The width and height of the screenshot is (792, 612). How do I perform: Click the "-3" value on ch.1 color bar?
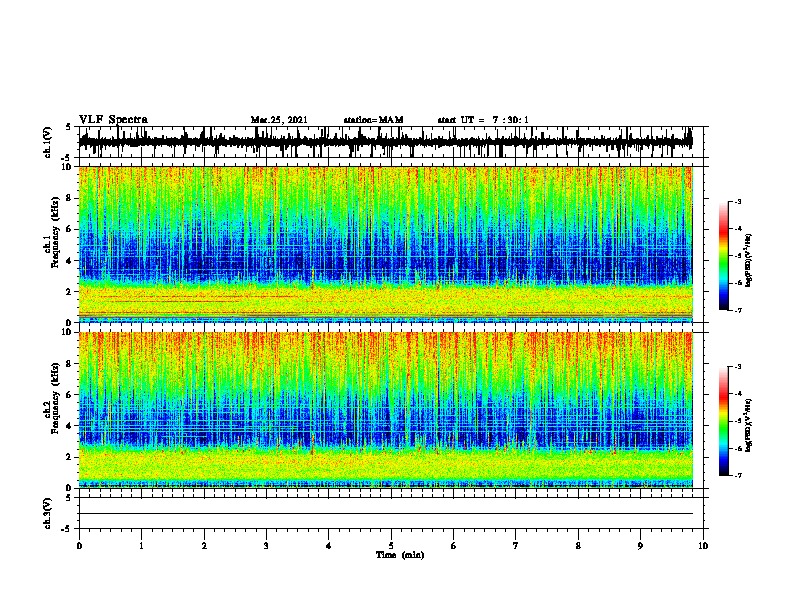[738, 202]
